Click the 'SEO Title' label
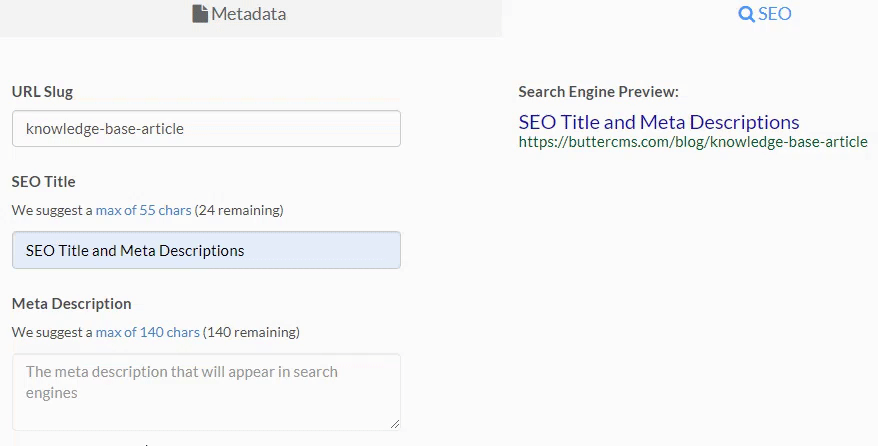Viewport: 878px width, 446px height. point(44,182)
